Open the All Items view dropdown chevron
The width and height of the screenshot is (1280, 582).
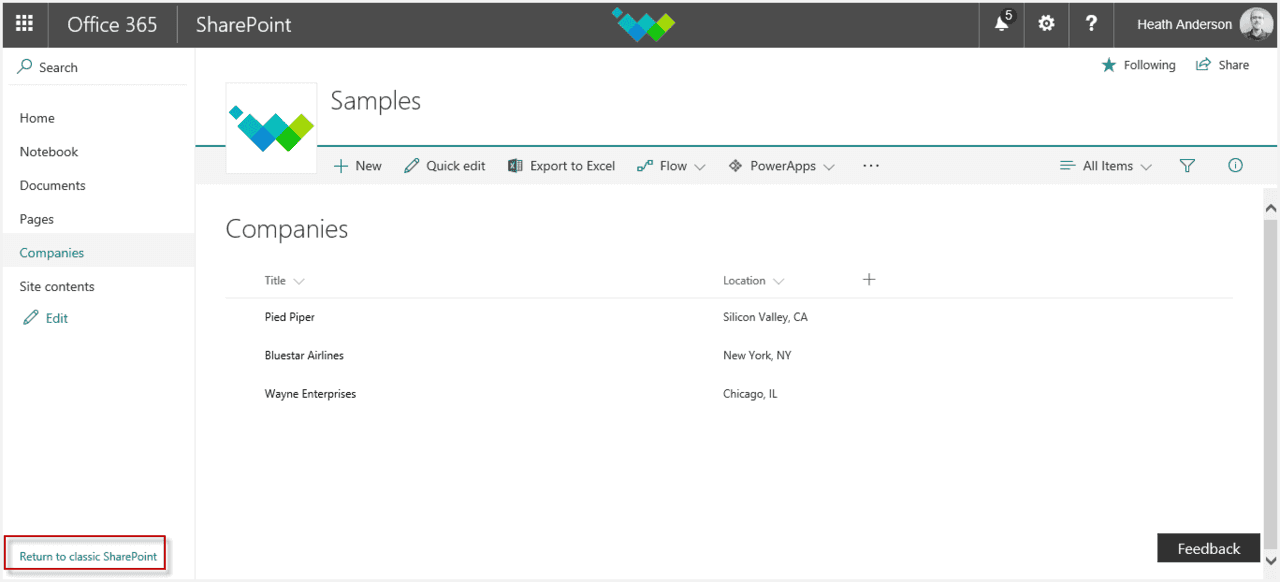pyautogui.click(x=1146, y=167)
